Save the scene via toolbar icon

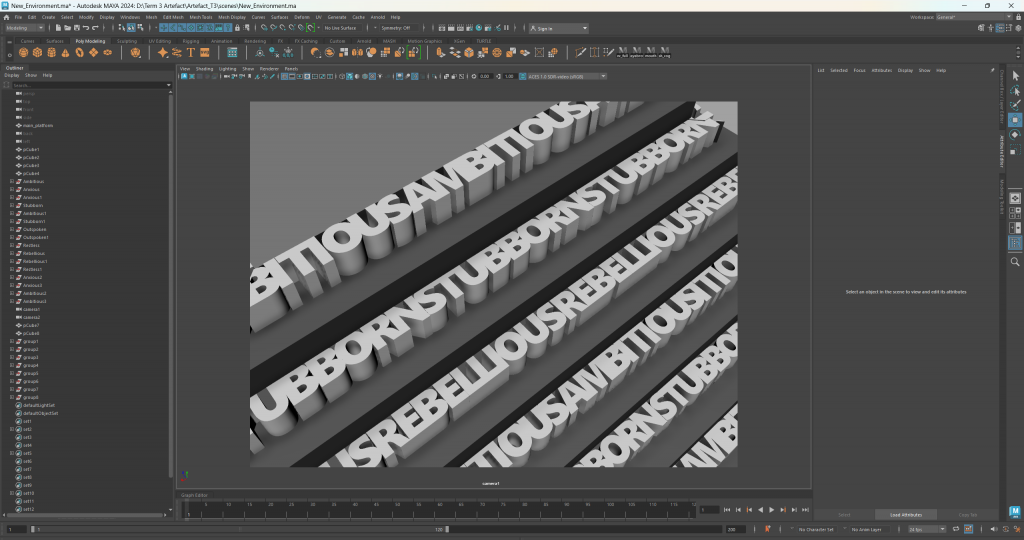(76, 28)
